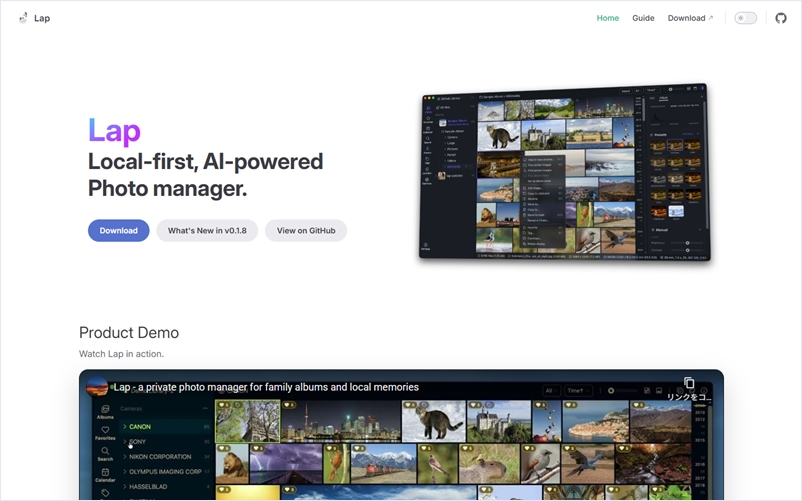
Task: Open the GitHub icon in the header
Action: point(781,18)
